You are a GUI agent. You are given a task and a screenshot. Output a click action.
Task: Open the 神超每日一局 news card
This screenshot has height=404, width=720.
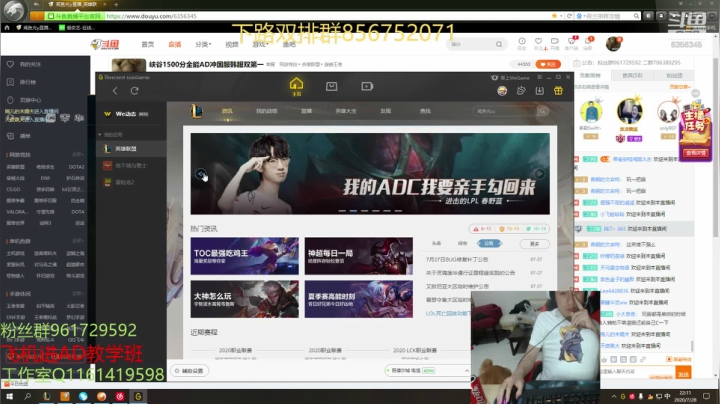tap(359, 256)
